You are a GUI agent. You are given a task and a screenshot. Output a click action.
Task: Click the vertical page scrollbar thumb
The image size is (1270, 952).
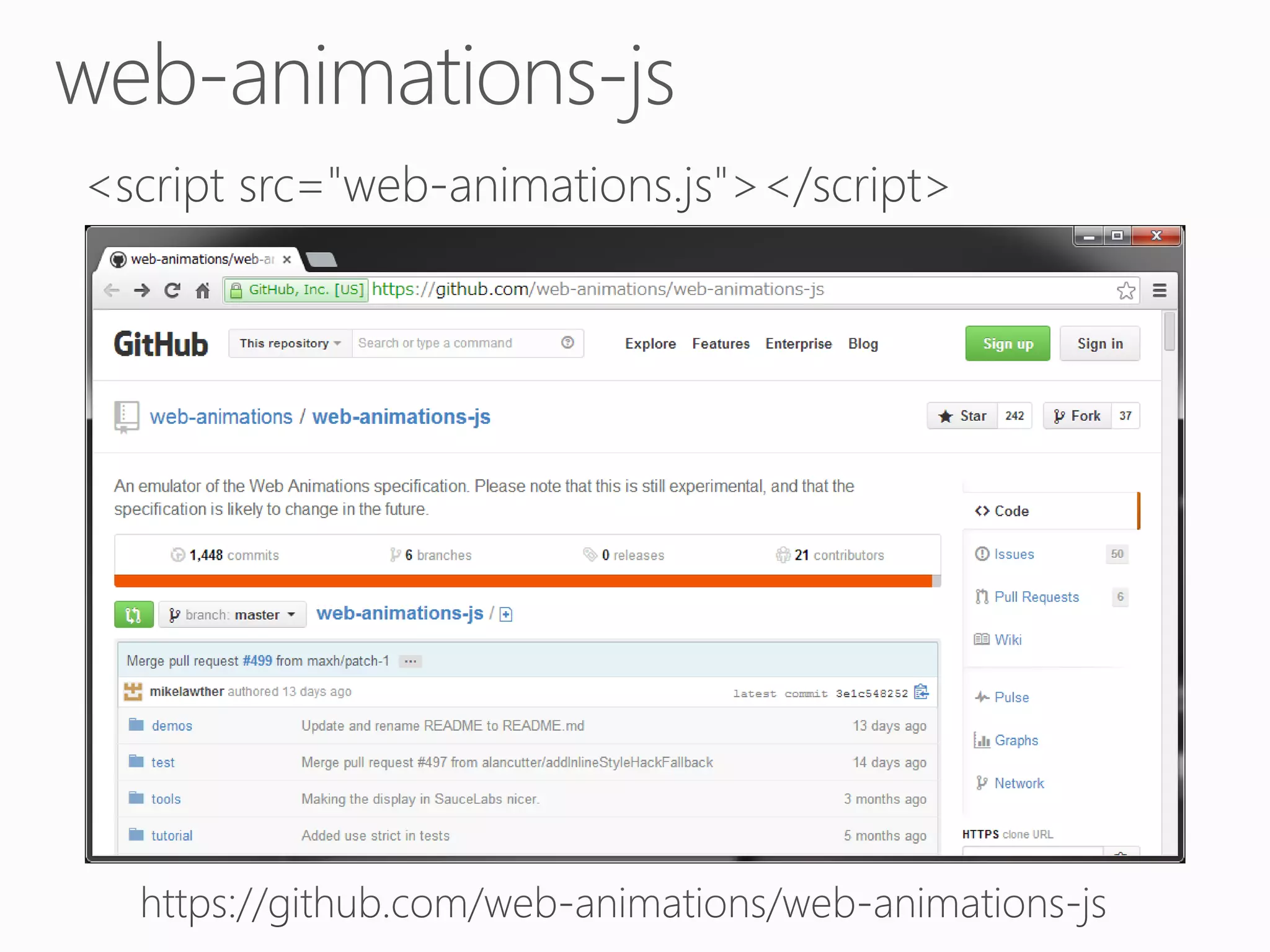1170,332
